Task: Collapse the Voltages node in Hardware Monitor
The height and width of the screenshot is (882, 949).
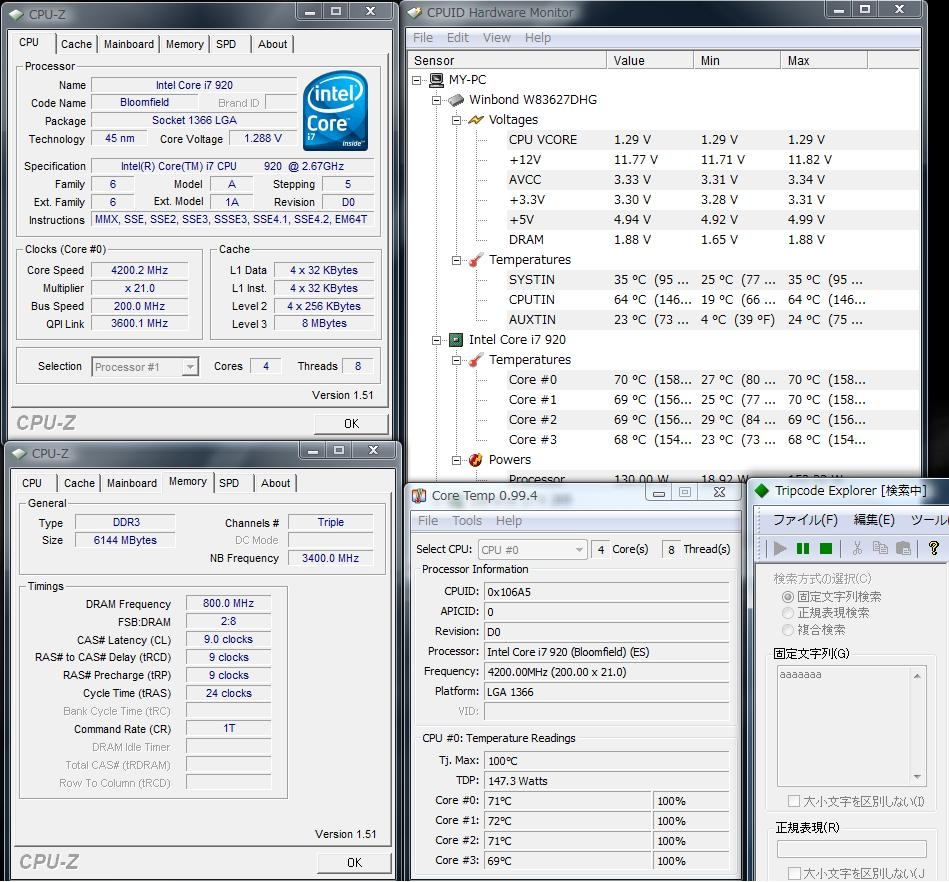Action: tap(456, 120)
